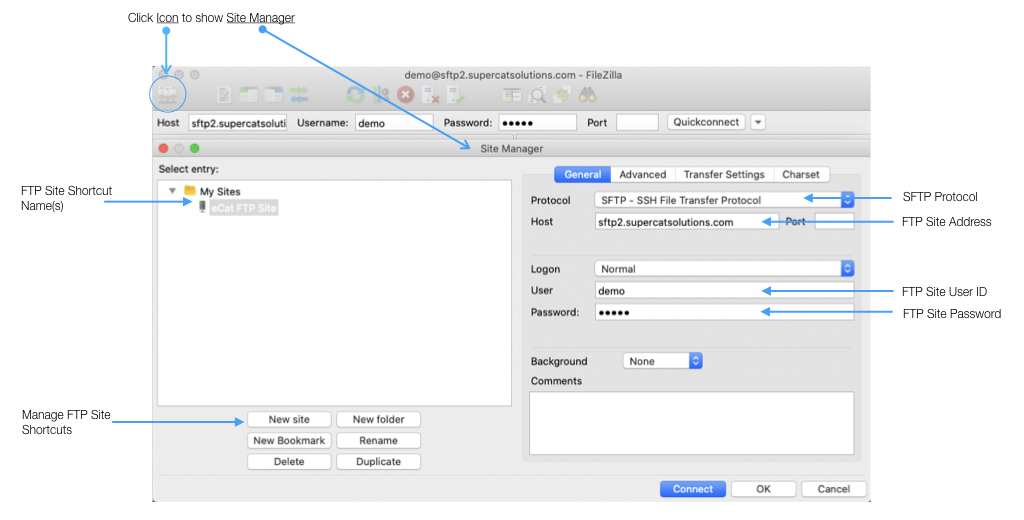Toggle the transfer queue arrows icon
Screen dimensions: 1024x520
(299, 95)
